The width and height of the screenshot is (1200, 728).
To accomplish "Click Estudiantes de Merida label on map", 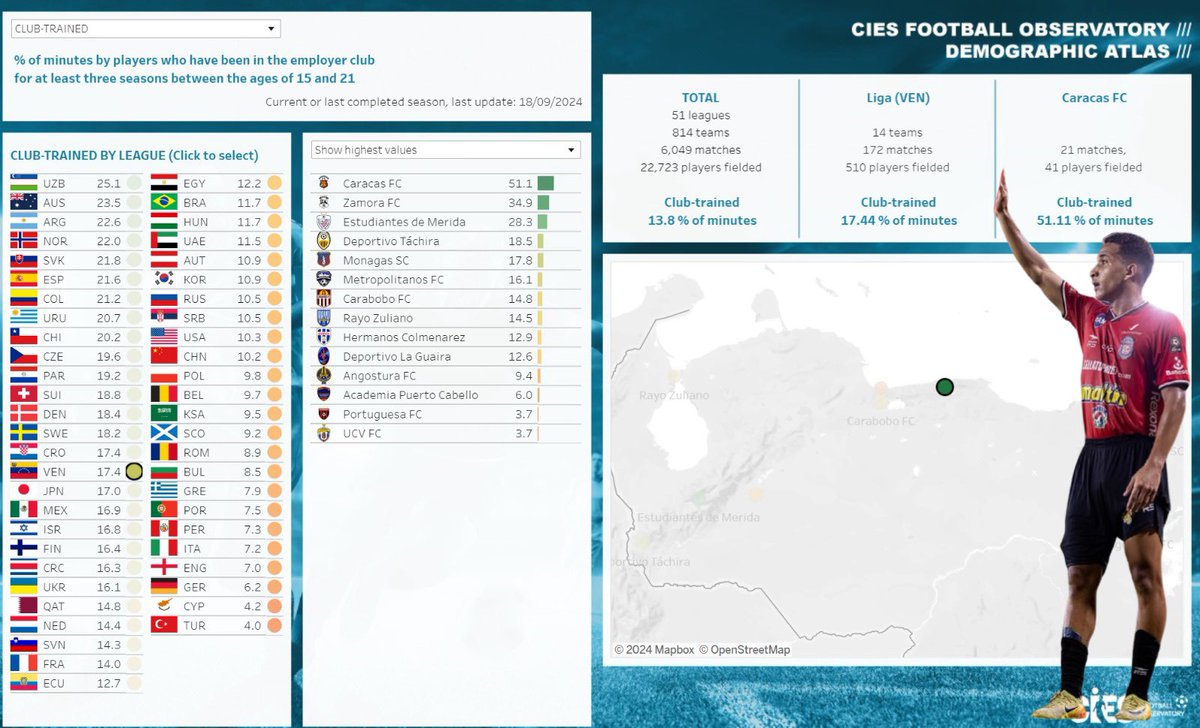I will pyautogui.click(x=697, y=517).
